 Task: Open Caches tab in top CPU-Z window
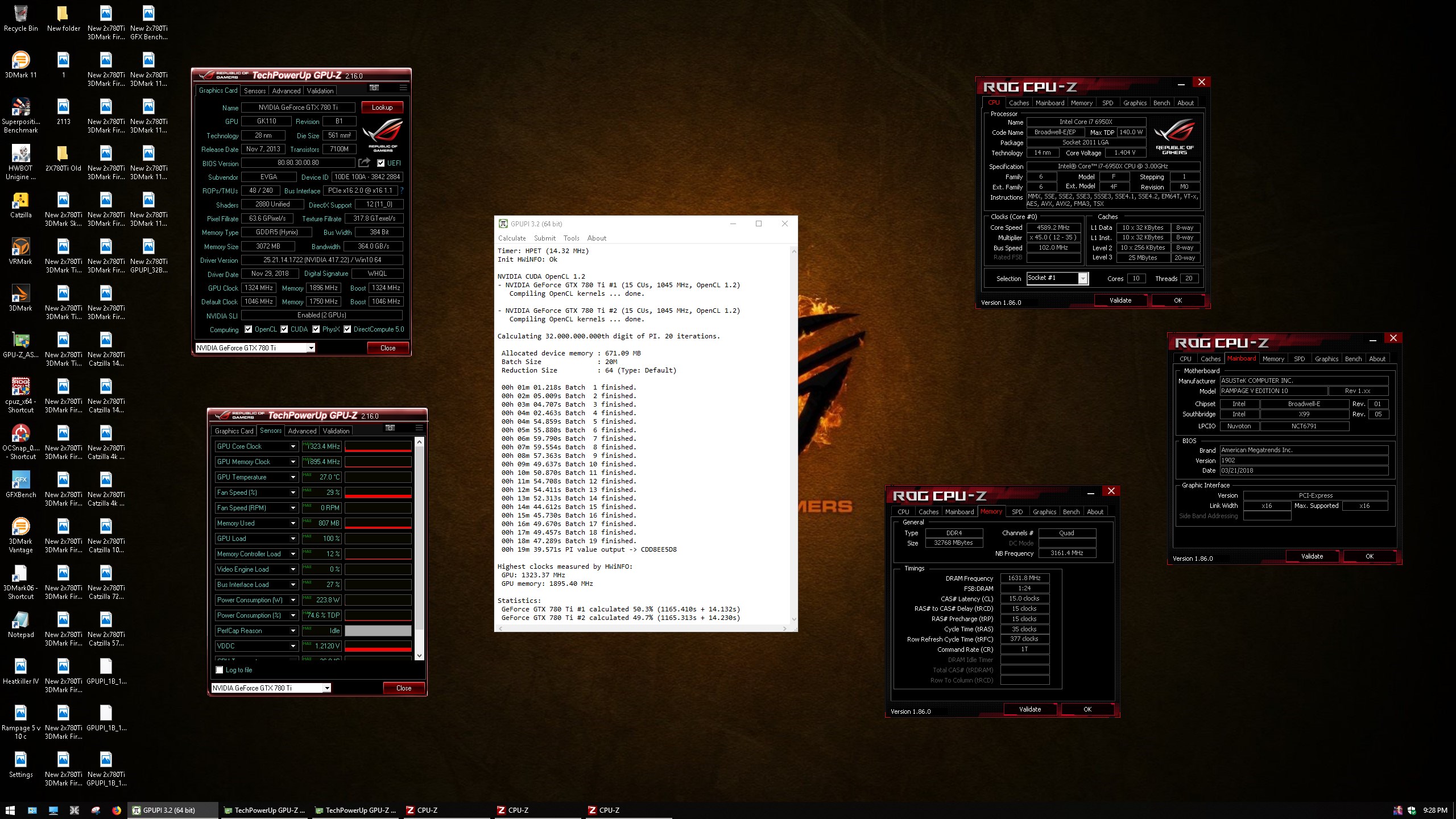point(1019,103)
